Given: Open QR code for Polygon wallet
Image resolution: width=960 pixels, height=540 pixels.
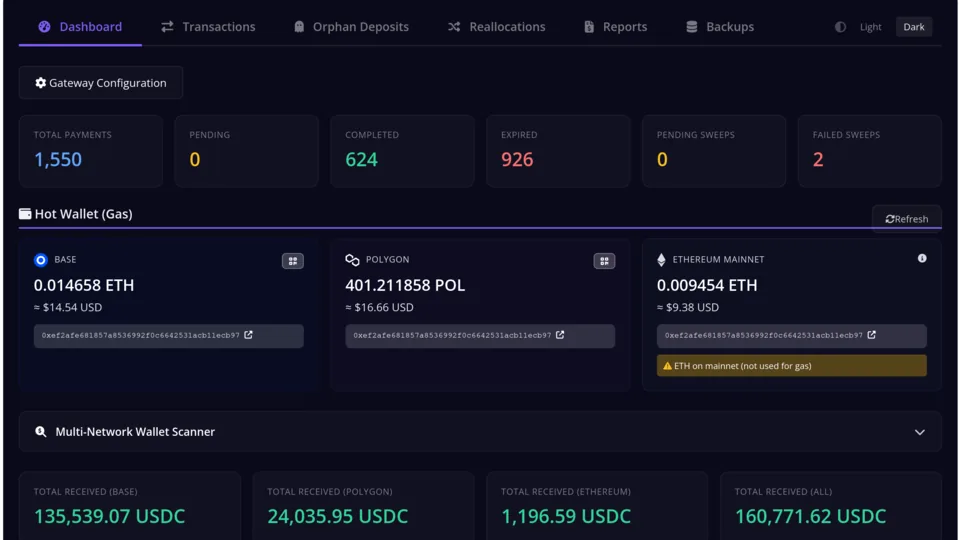Looking at the screenshot, I should click(x=604, y=261).
